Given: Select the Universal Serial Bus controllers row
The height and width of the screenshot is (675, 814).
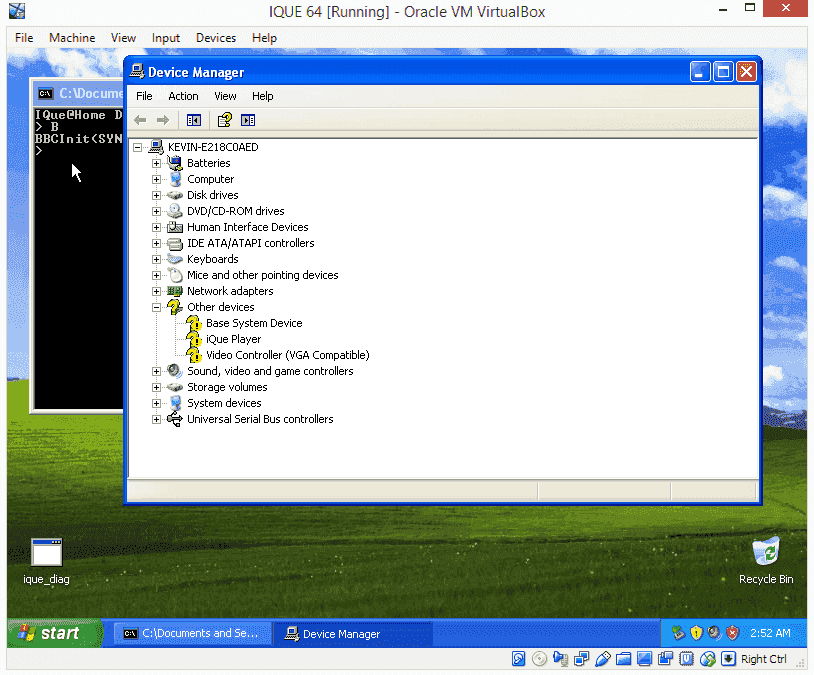Looking at the screenshot, I should tap(260, 419).
